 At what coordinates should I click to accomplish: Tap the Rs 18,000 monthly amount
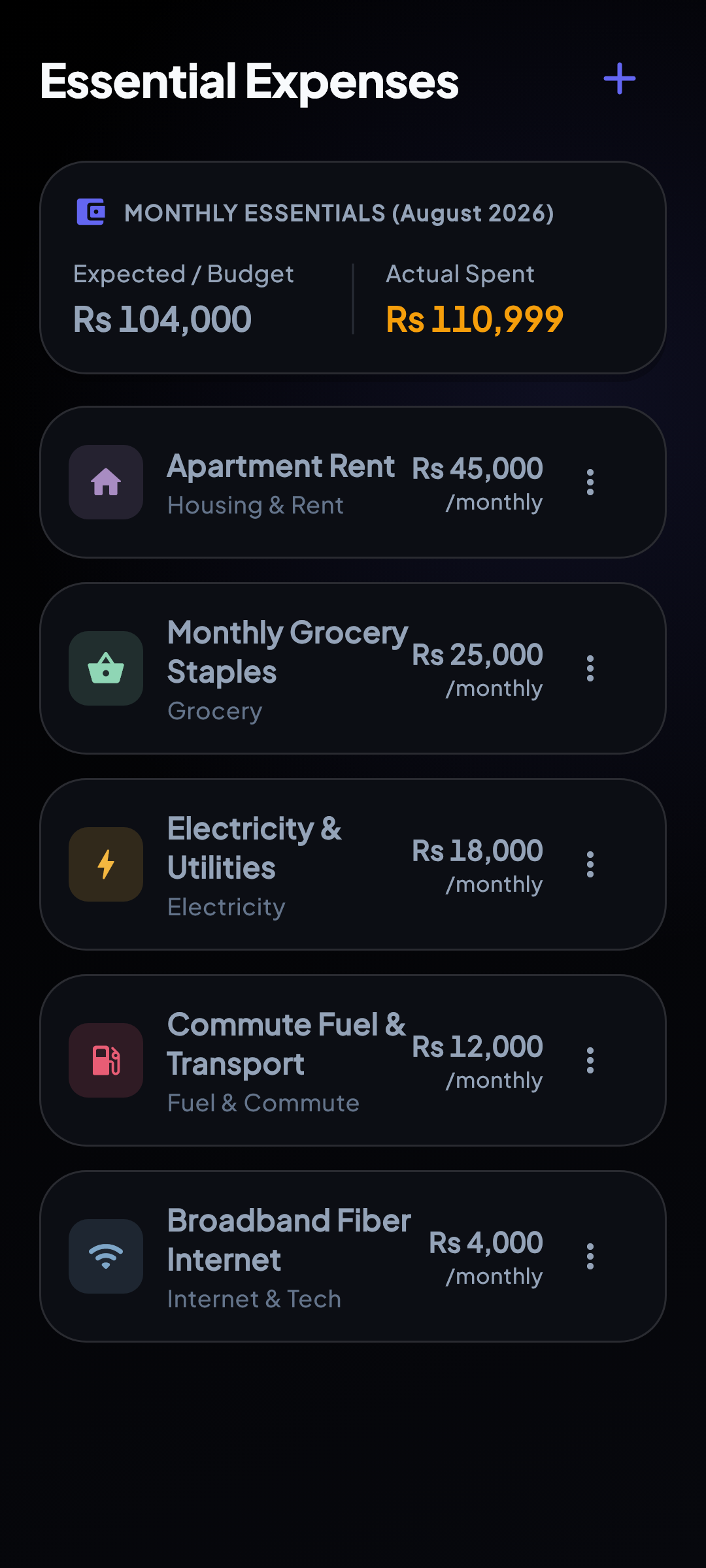click(x=477, y=866)
